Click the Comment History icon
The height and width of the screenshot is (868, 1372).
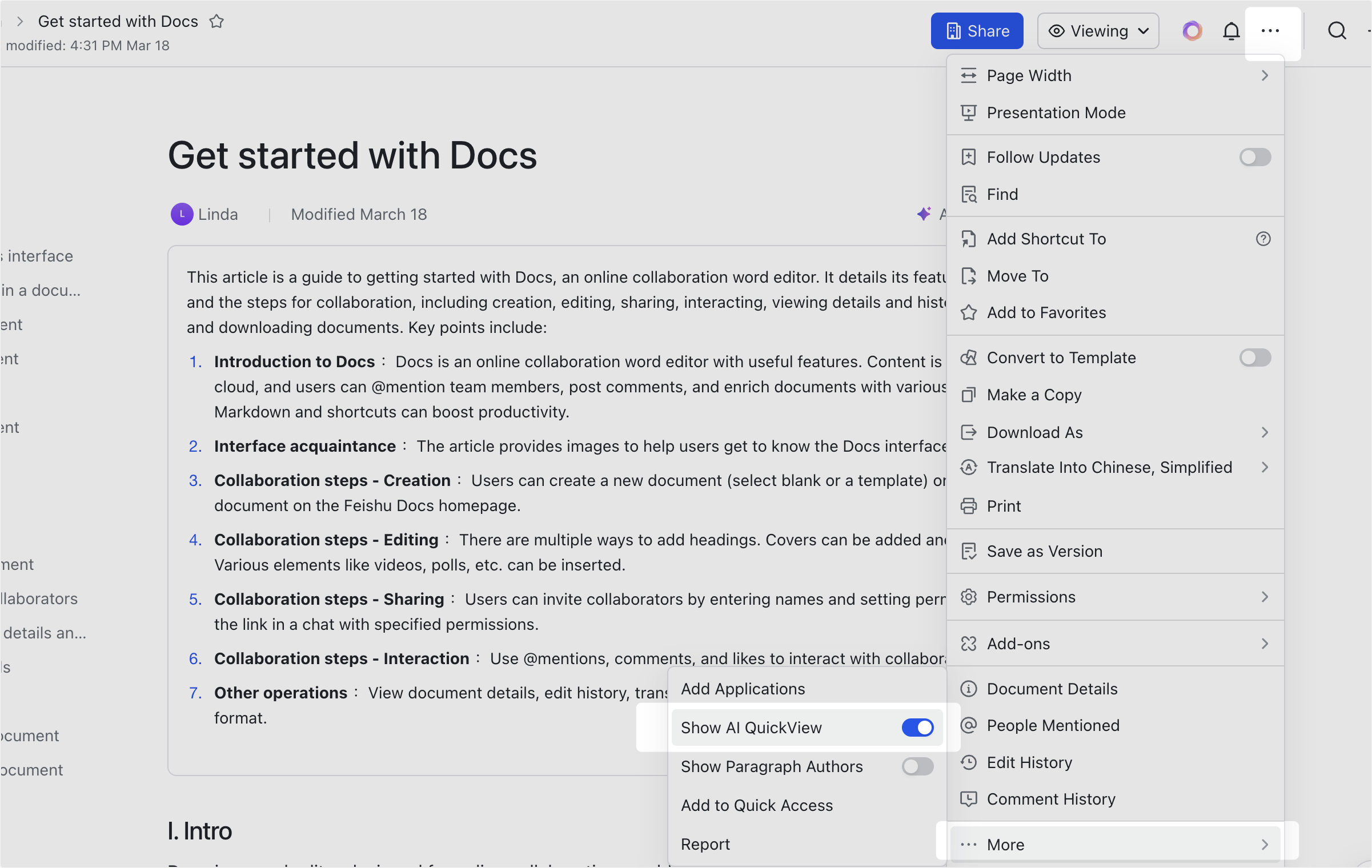(968, 799)
